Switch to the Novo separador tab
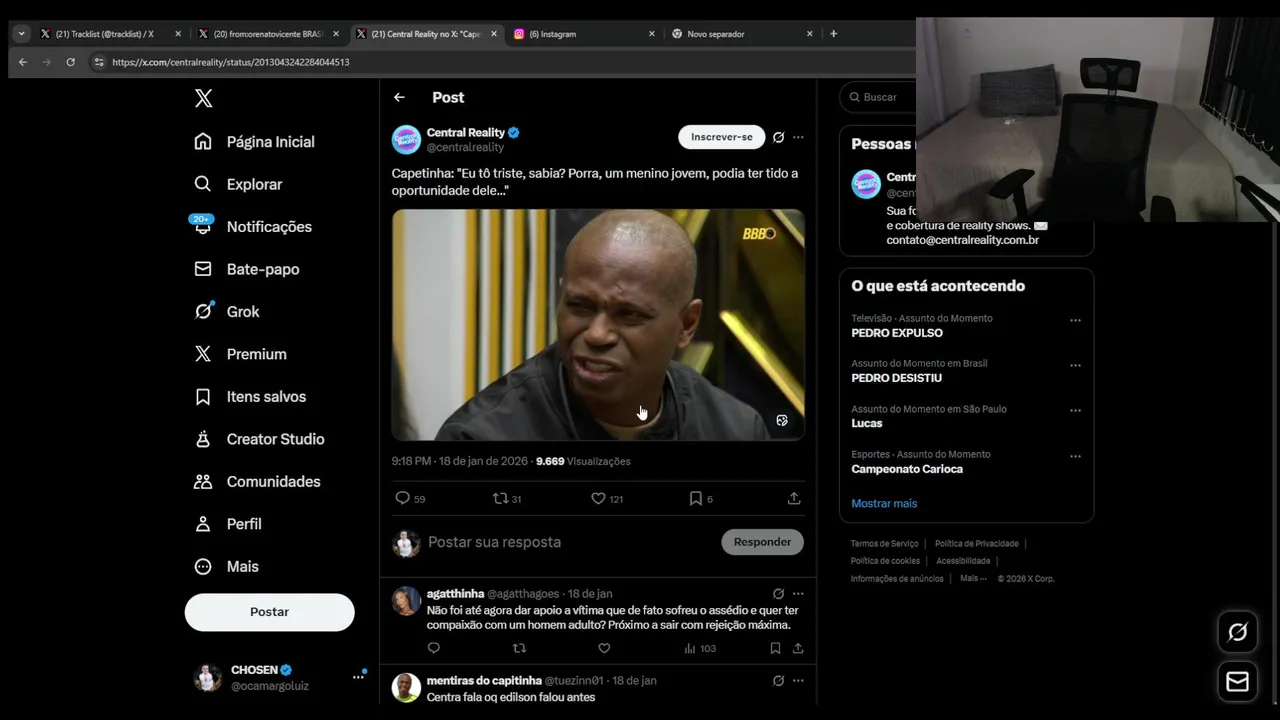1280x720 pixels. click(x=743, y=34)
